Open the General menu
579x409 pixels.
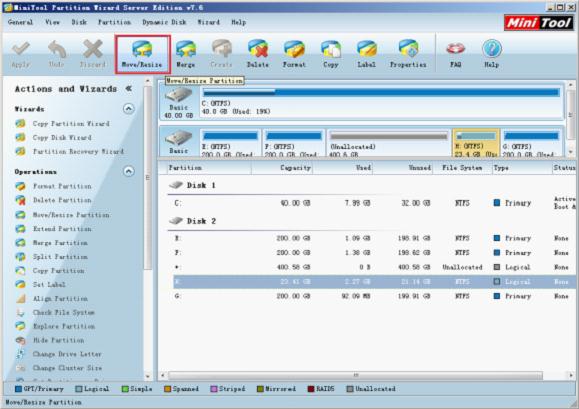click(20, 22)
